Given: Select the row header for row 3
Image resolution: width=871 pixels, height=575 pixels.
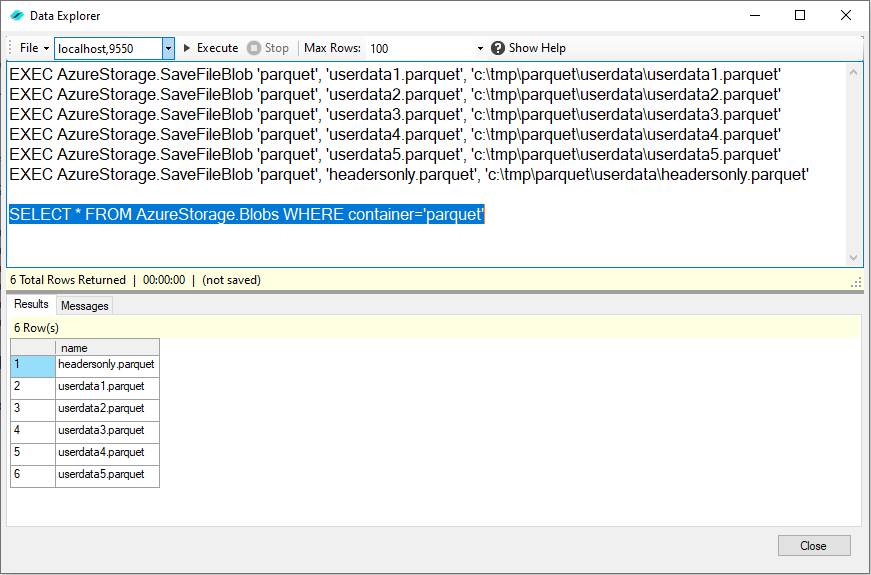Looking at the screenshot, I should click(x=33, y=411).
